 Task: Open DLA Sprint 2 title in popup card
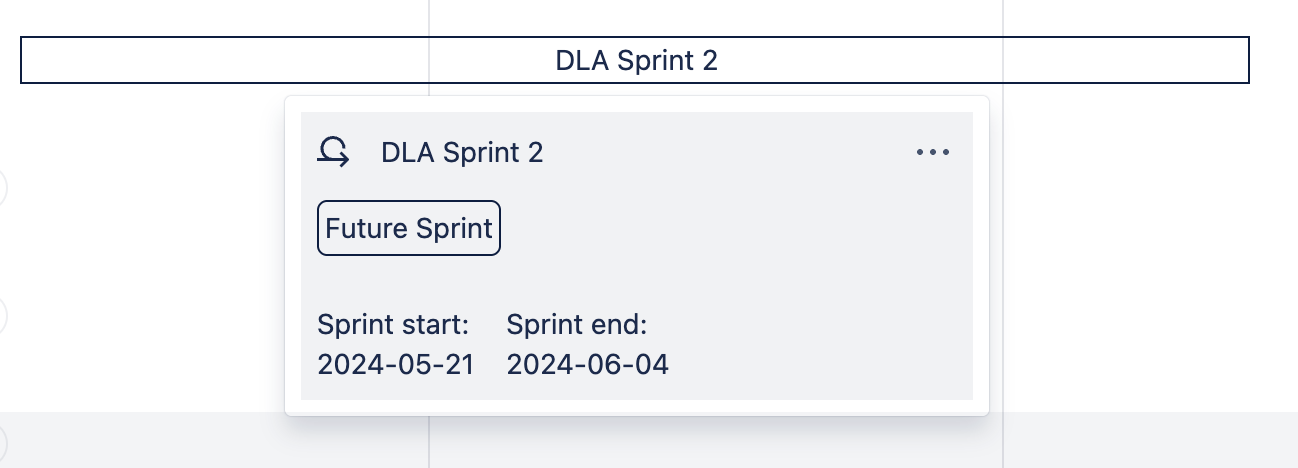point(462,153)
